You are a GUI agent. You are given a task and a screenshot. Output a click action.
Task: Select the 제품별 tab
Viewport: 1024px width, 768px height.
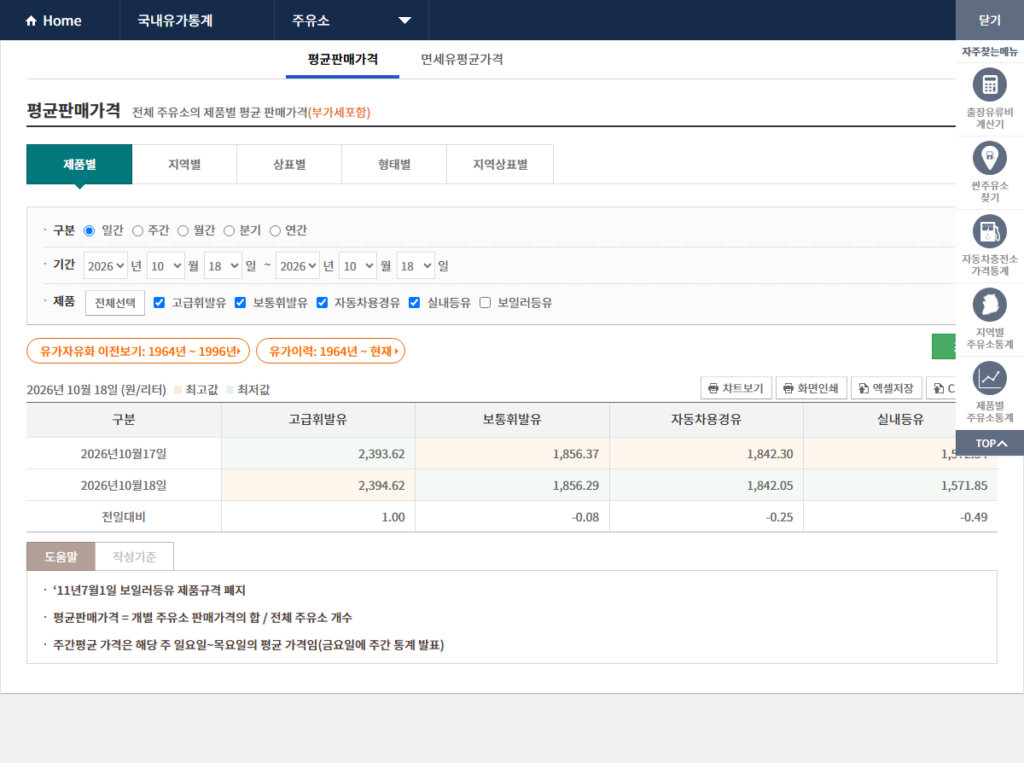(x=79, y=165)
